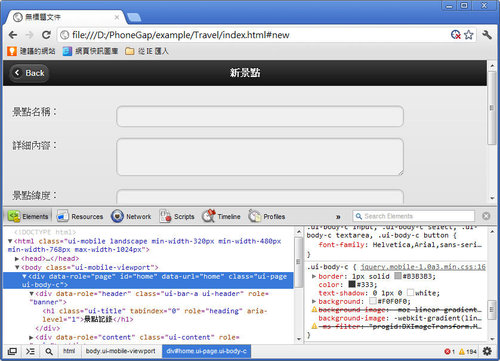
Task: Open the Resources panel tab
Action: 80,217
